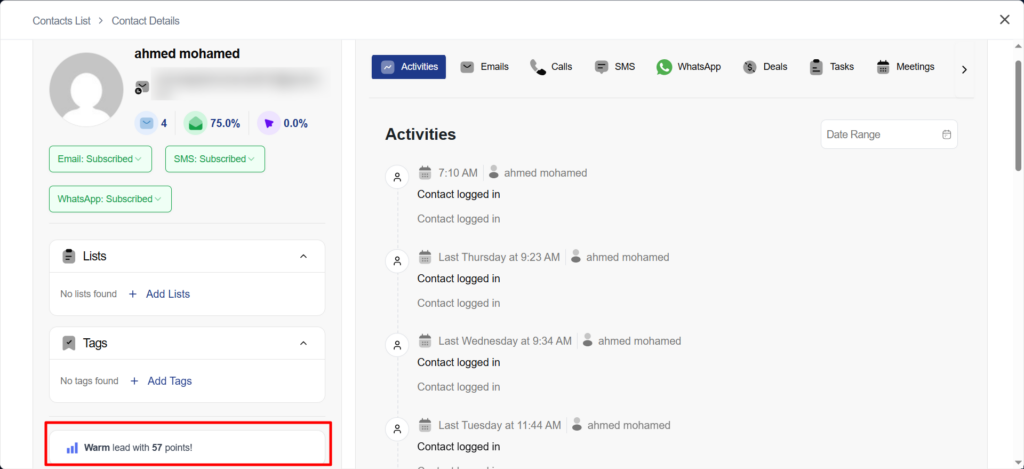Image resolution: width=1024 pixels, height=469 pixels.
Task: Click the Warm lead score bar chart icon
Action: [72, 447]
